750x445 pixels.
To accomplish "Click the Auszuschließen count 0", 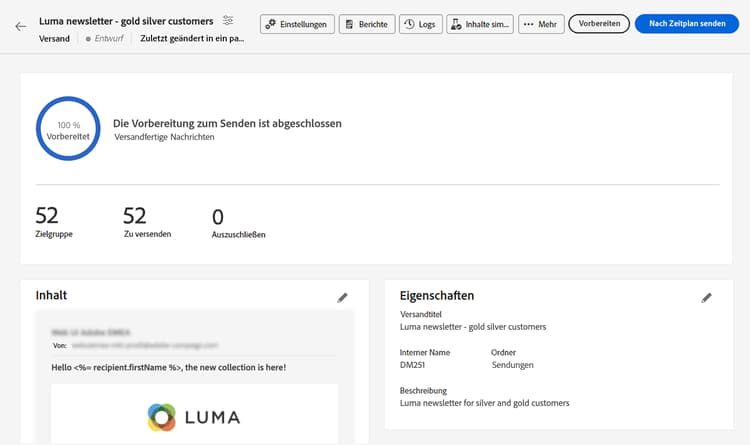I will click(218, 216).
